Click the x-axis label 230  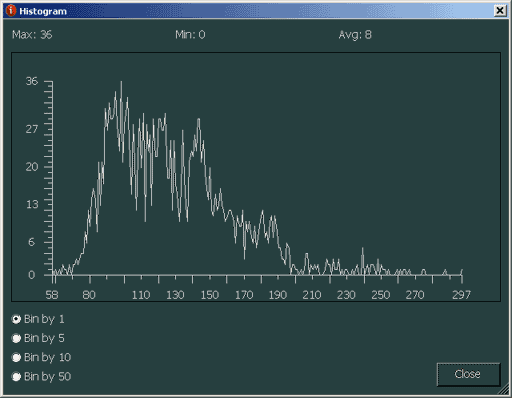point(346,295)
